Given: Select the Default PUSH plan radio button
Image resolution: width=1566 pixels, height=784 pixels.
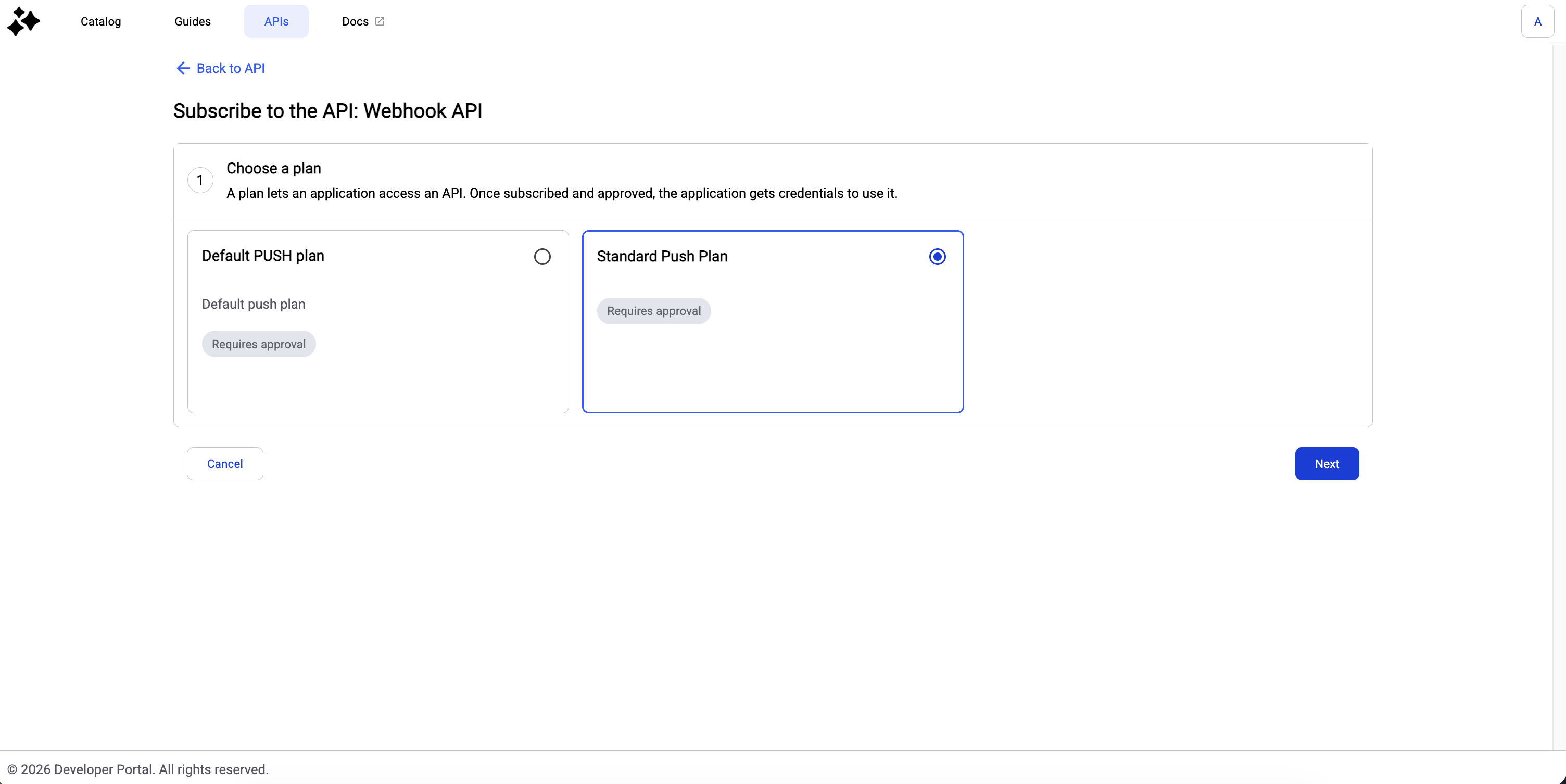Looking at the screenshot, I should pos(542,257).
